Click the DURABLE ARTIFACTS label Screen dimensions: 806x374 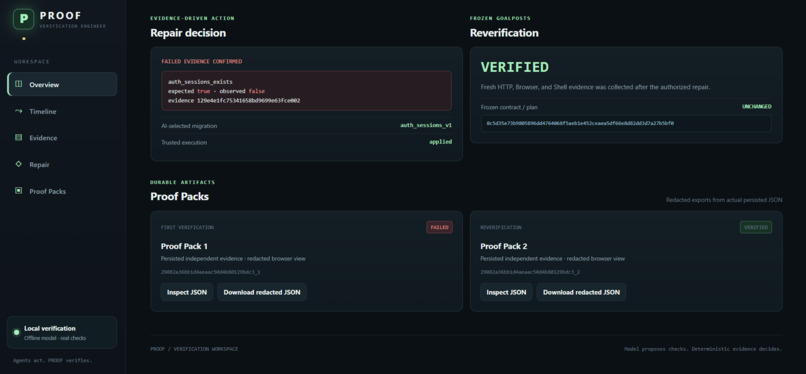click(182, 182)
